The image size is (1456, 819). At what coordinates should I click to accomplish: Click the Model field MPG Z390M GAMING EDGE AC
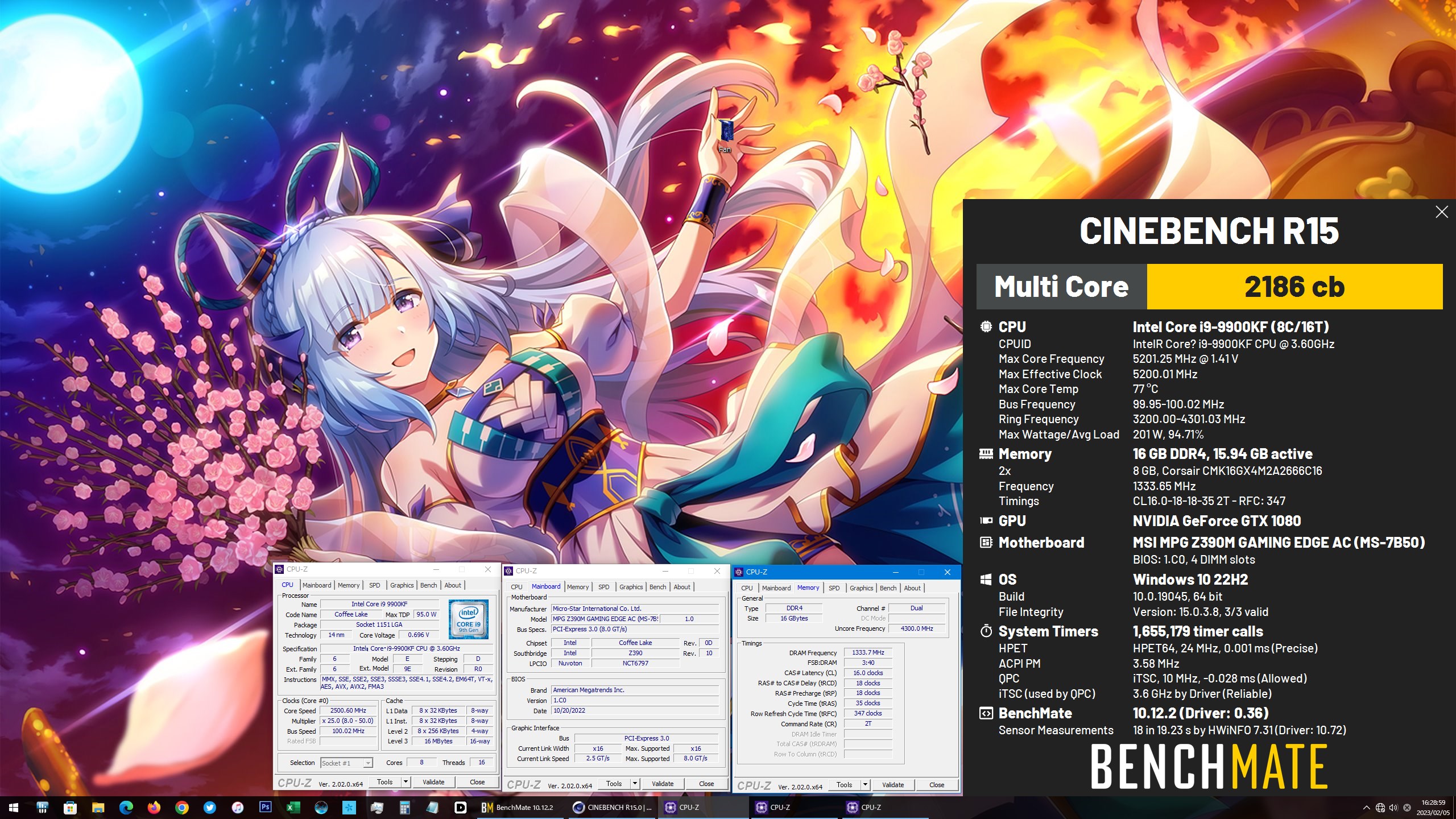click(605, 619)
